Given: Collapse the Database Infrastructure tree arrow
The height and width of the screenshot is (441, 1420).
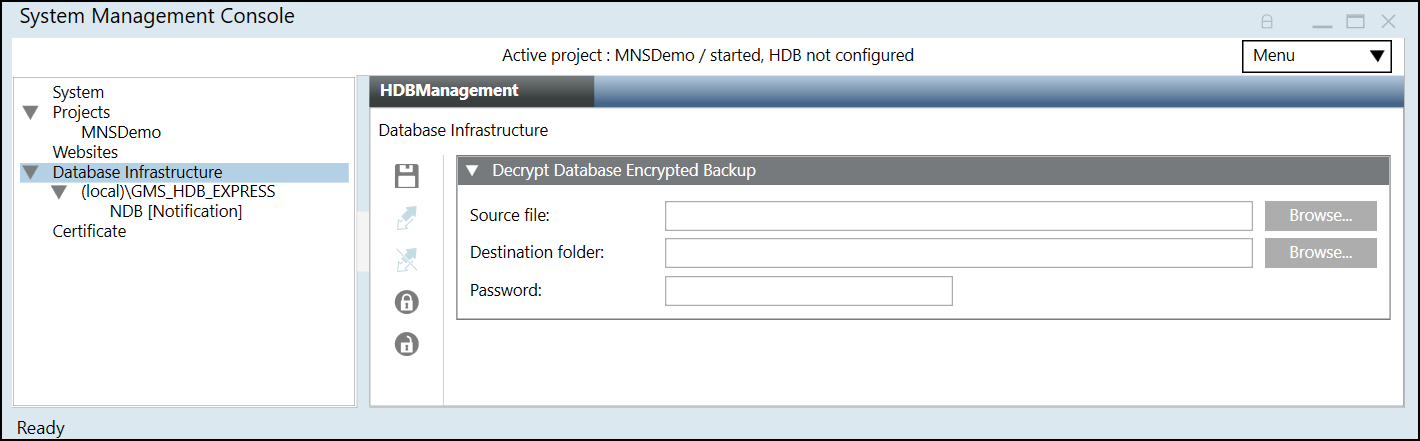Looking at the screenshot, I should pyautogui.click(x=30, y=173).
